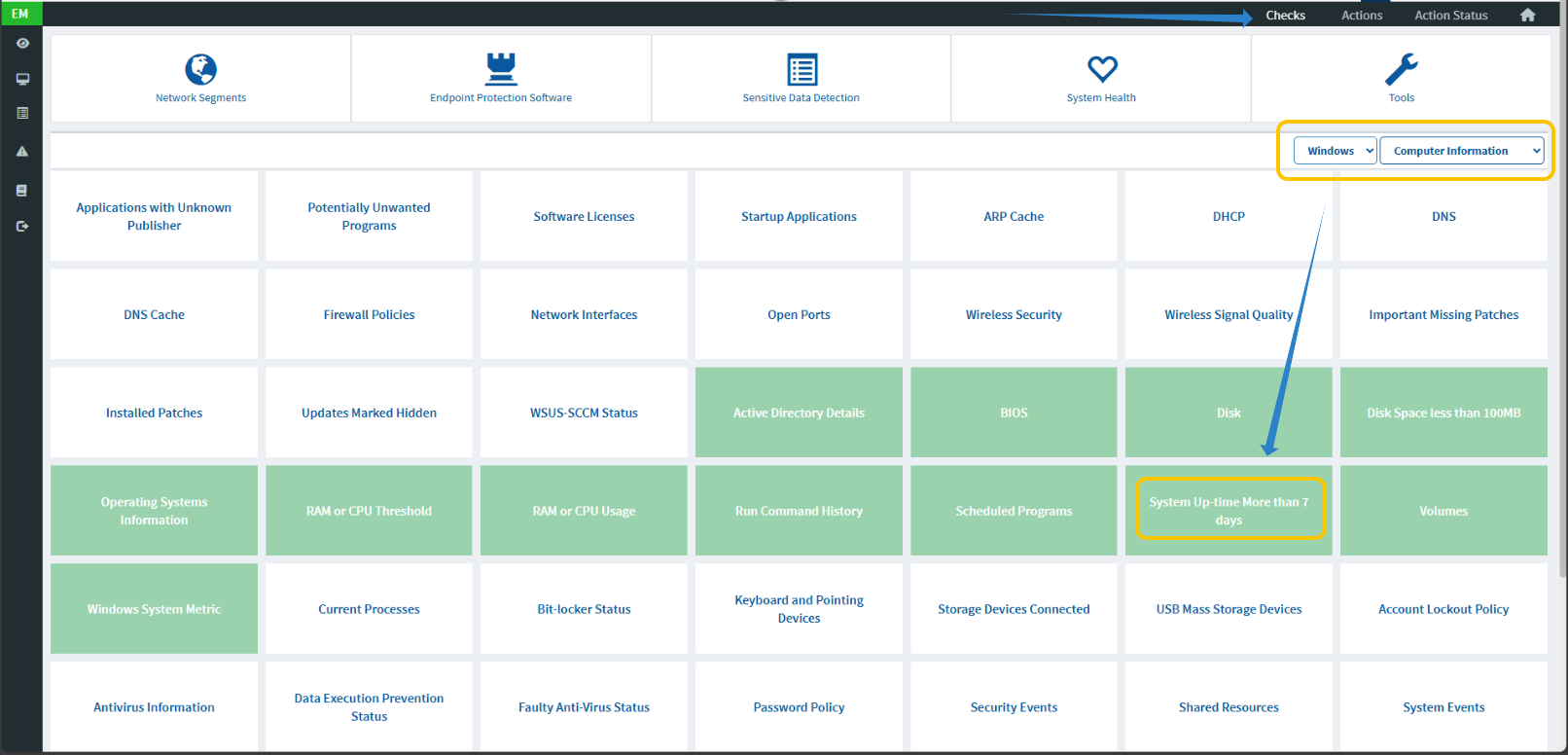Image resolution: width=1568 pixels, height=755 pixels.
Task: Select the Network Segments label
Action: pyautogui.click(x=201, y=97)
